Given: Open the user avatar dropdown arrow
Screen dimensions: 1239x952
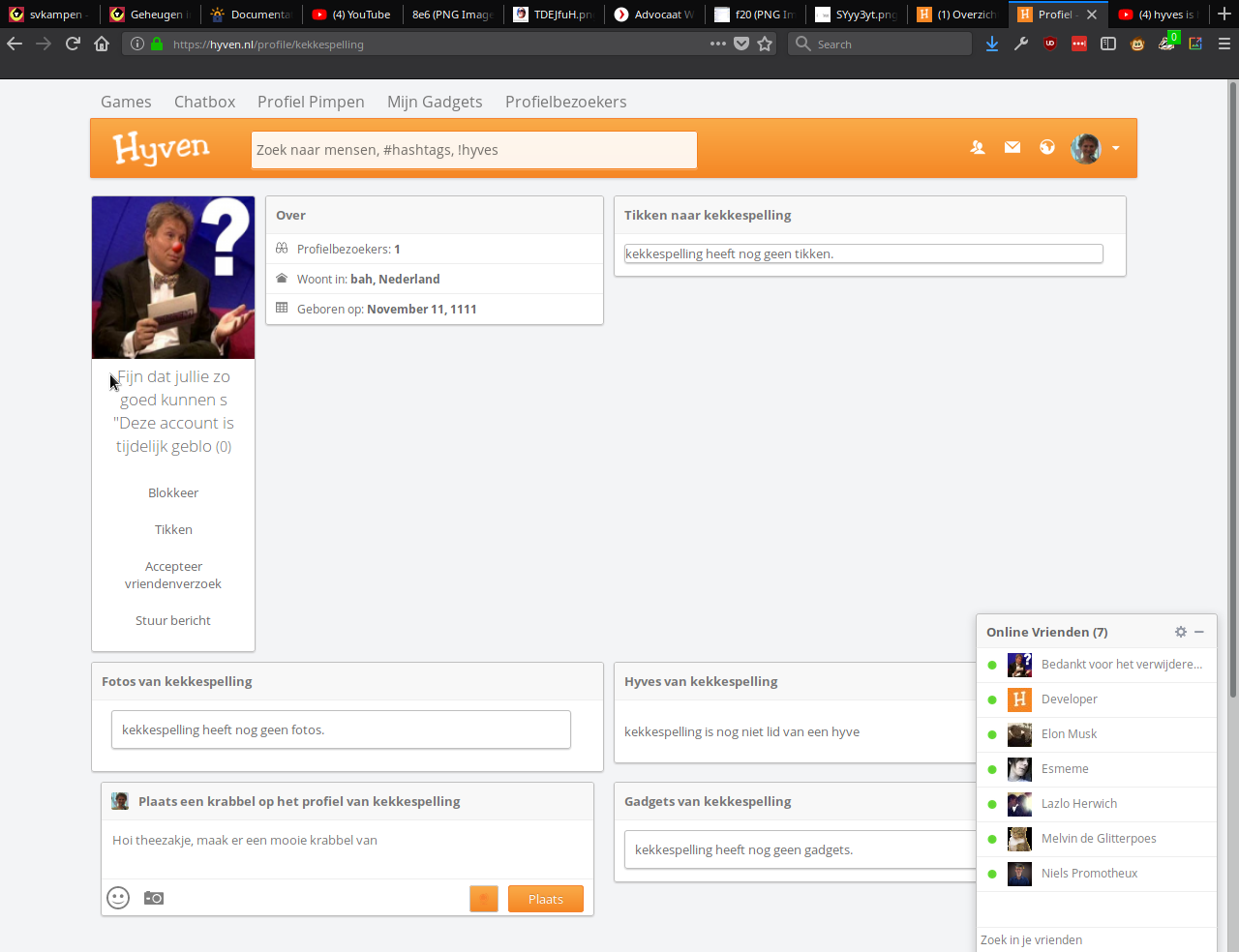Looking at the screenshot, I should click(1116, 149).
